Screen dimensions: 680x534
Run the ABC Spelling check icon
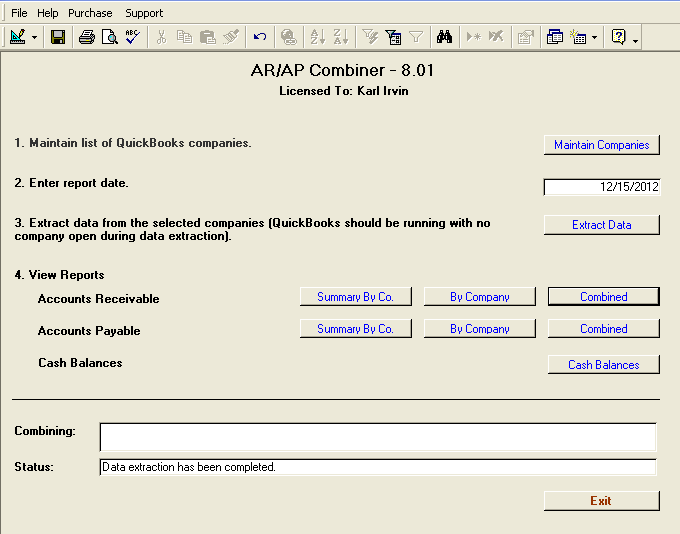coord(133,37)
